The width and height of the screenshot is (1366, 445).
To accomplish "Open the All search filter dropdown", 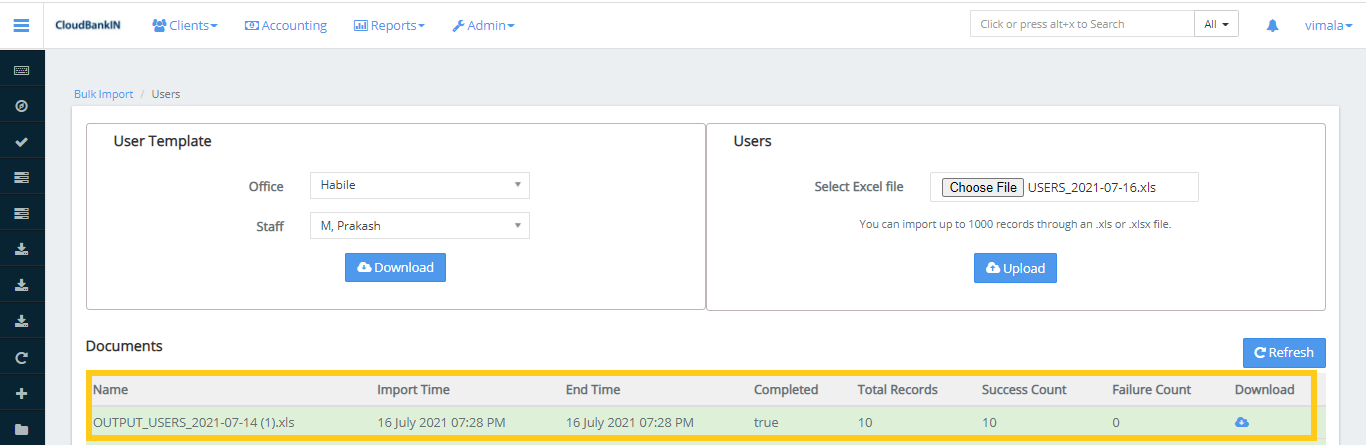I will (x=1216, y=24).
